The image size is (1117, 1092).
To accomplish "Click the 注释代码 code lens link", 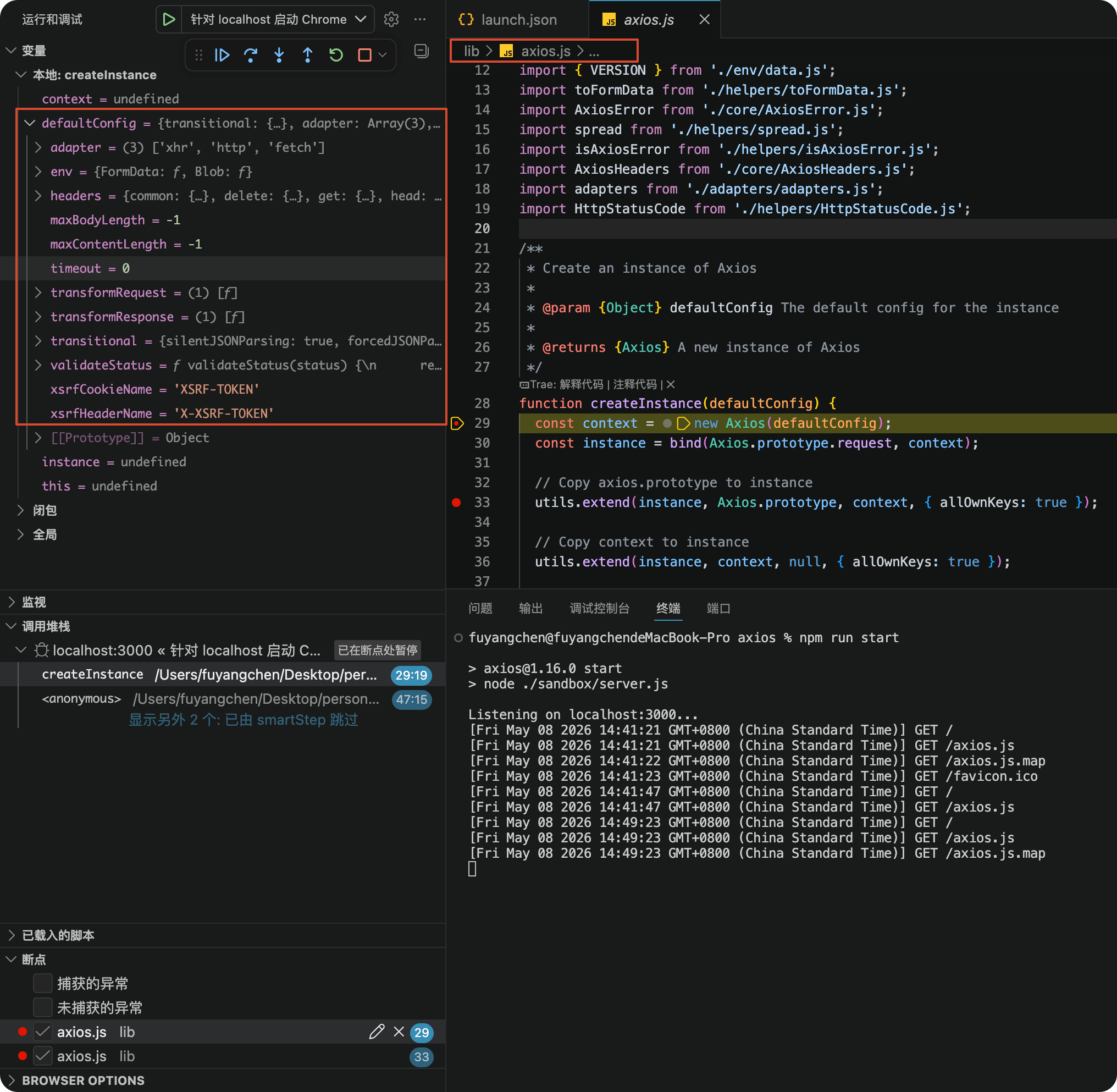I will coord(635,384).
